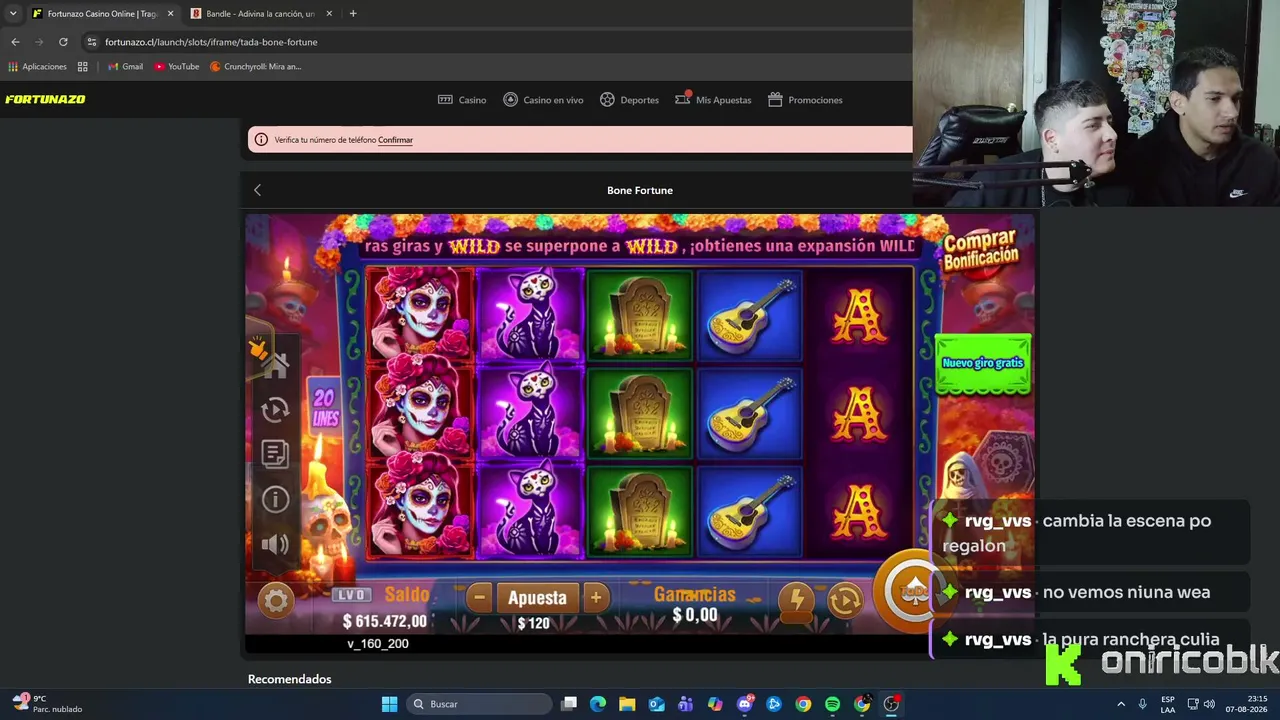Open the Crunchyroll bookmark
The image size is (1280, 720).
coord(256,67)
